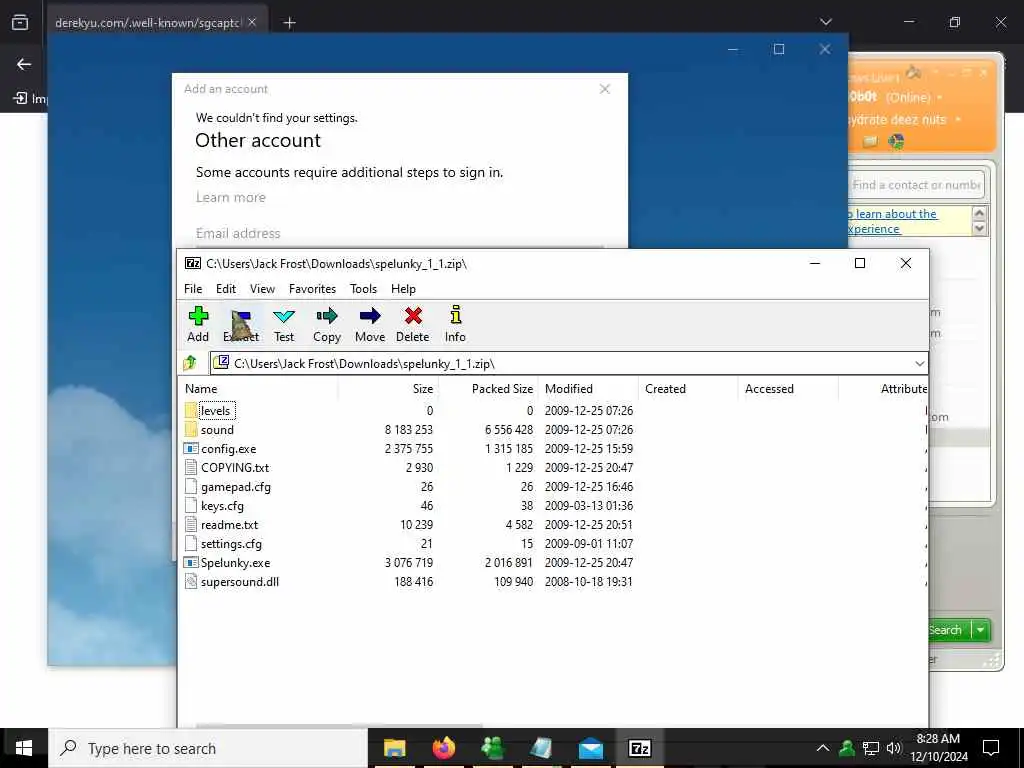This screenshot has height=768, width=1024.
Task: Open the notification center icon
Action: point(991,748)
